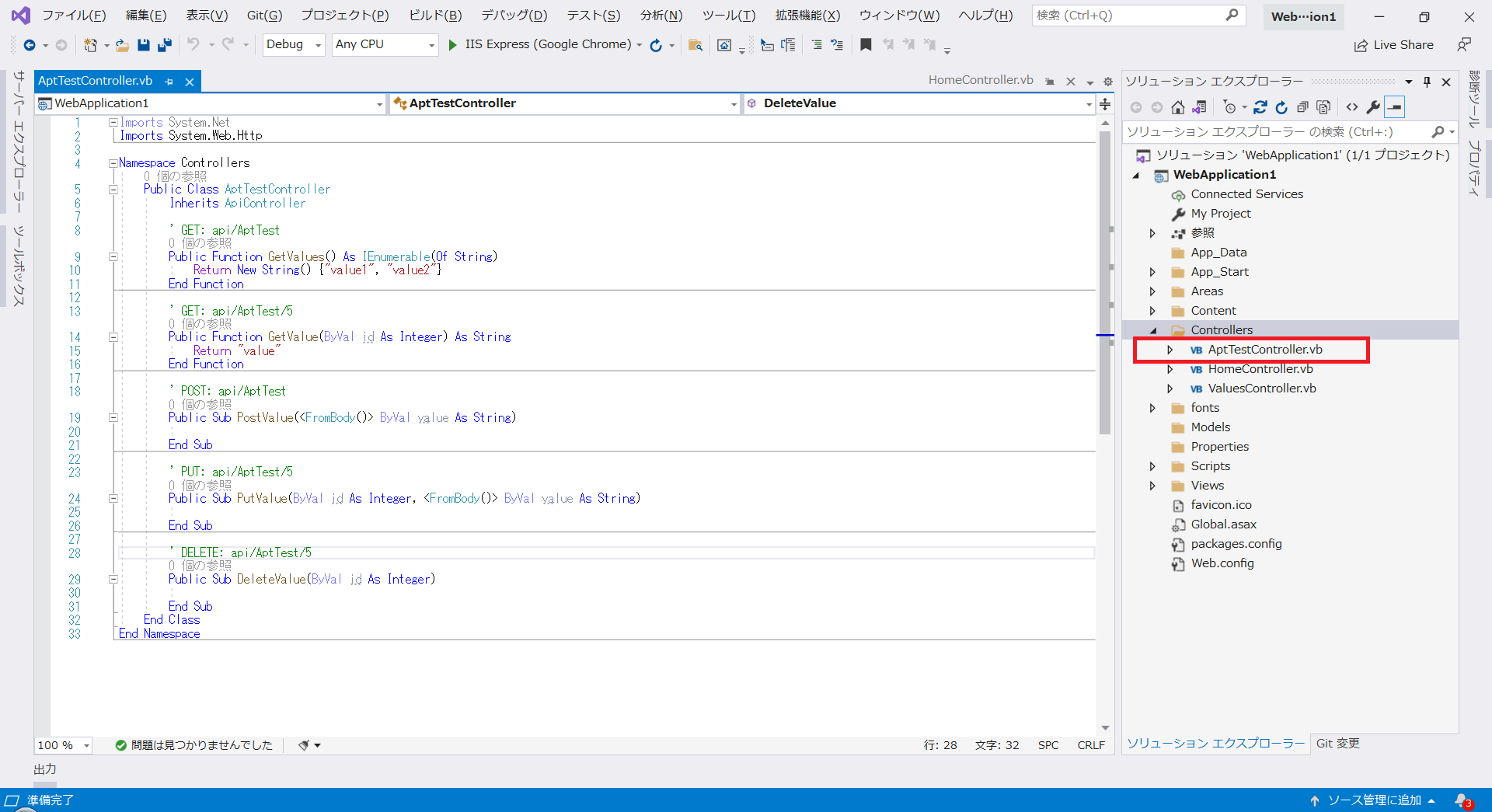Switch to the Git 変更 tab
The height and width of the screenshot is (812, 1492).
tap(1337, 744)
